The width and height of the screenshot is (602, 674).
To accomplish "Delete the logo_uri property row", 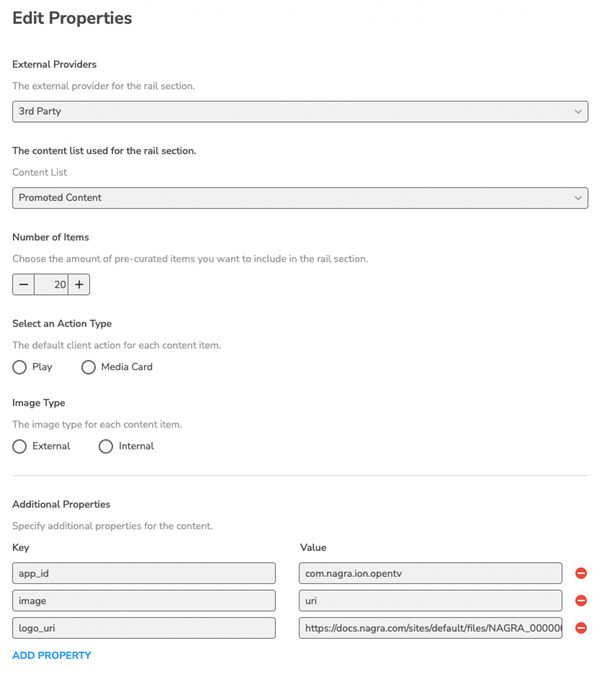I will (581, 628).
